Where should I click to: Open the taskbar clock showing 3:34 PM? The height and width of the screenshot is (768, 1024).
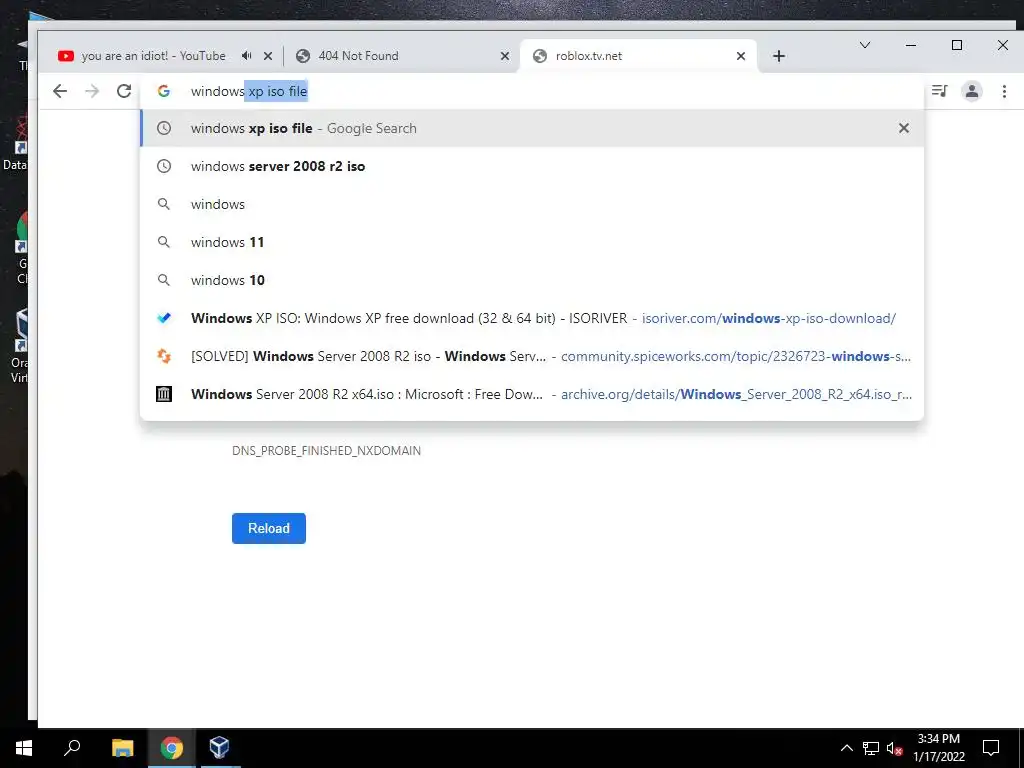[939, 748]
